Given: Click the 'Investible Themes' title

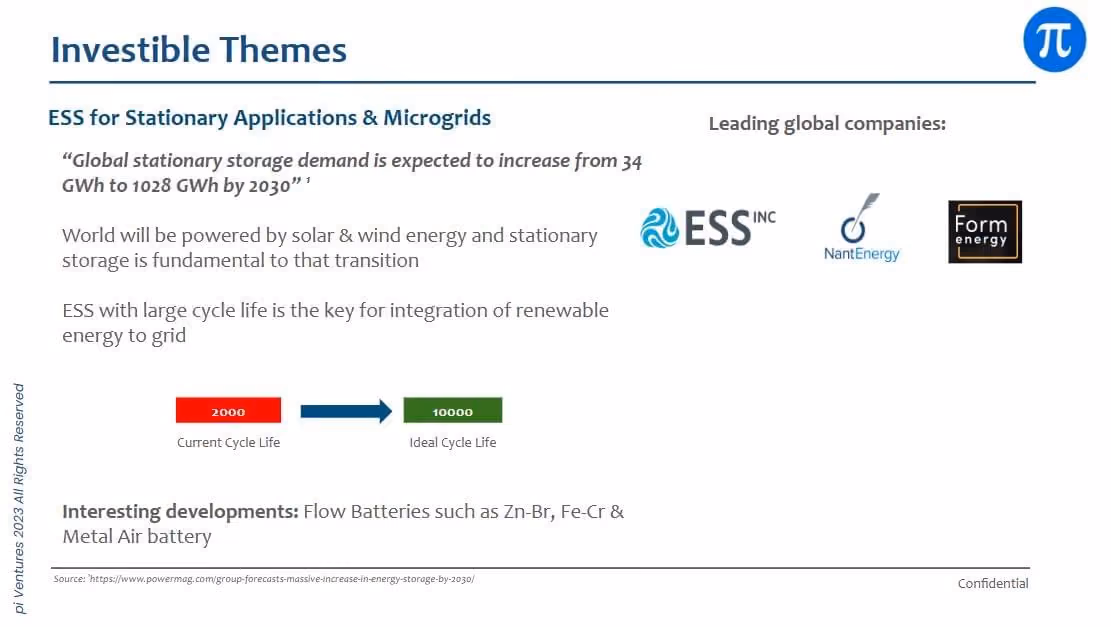Looking at the screenshot, I should (x=199, y=50).
